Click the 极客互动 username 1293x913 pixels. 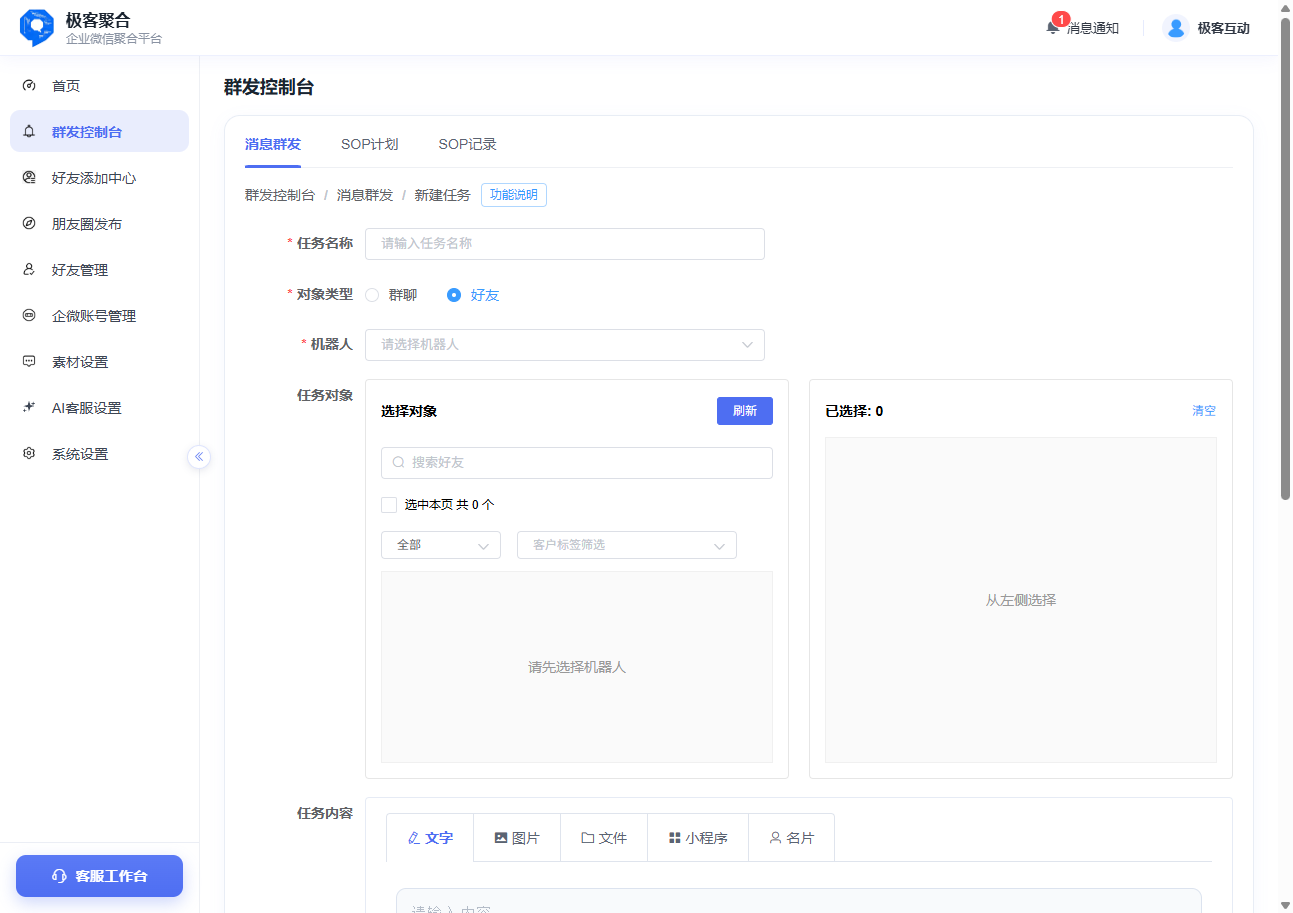point(1224,28)
